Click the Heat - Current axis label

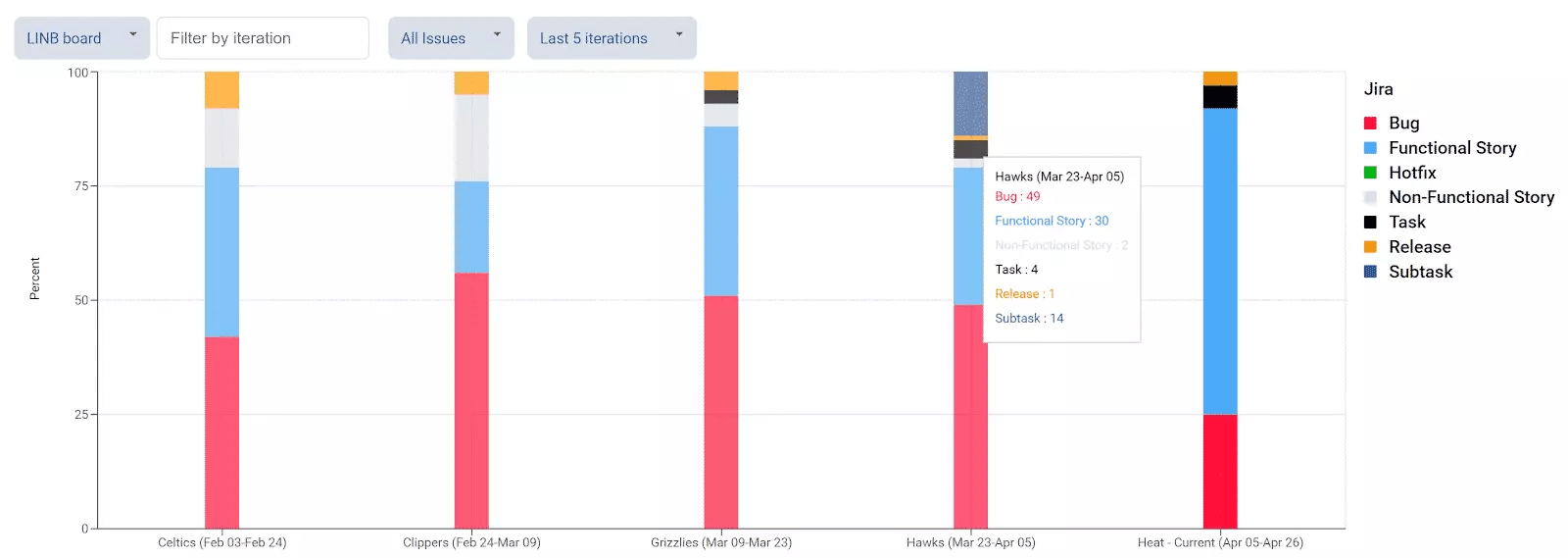pos(1220,542)
